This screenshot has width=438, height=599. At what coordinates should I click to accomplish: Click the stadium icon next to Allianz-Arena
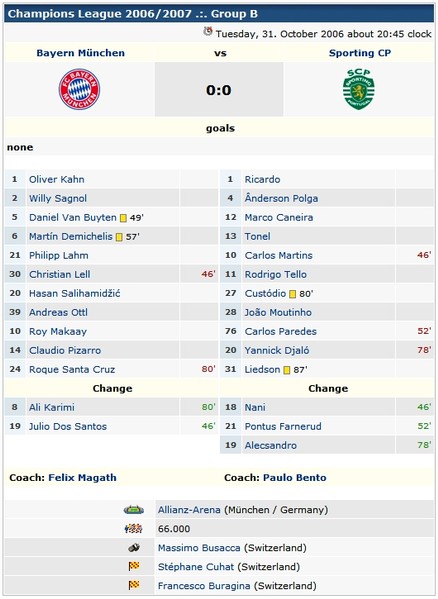[x=134, y=510]
